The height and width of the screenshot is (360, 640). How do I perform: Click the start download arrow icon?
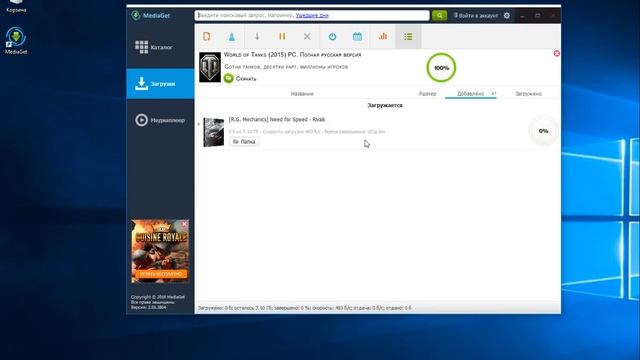pos(257,36)
